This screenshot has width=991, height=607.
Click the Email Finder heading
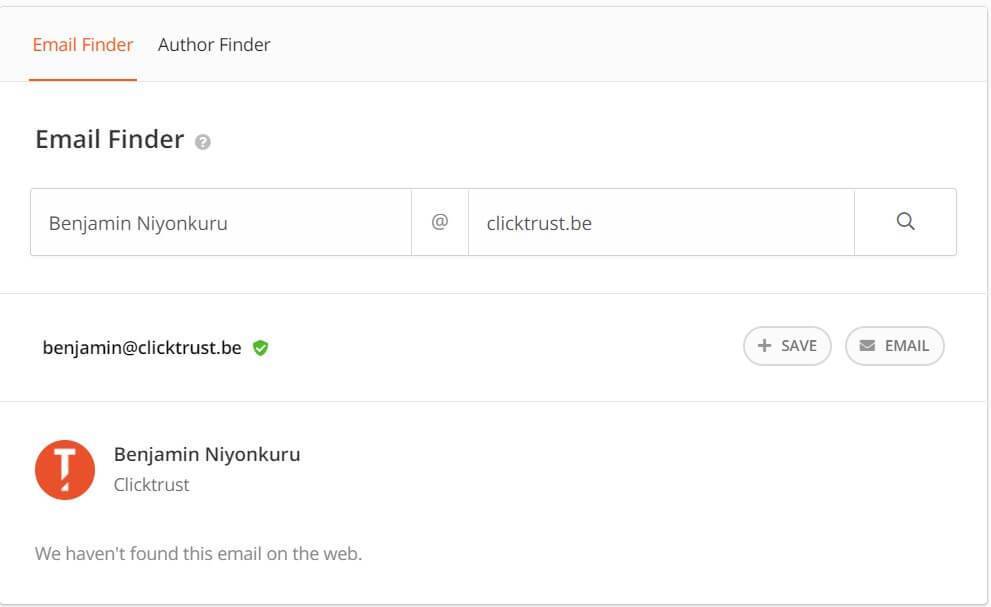coord(109,139)
